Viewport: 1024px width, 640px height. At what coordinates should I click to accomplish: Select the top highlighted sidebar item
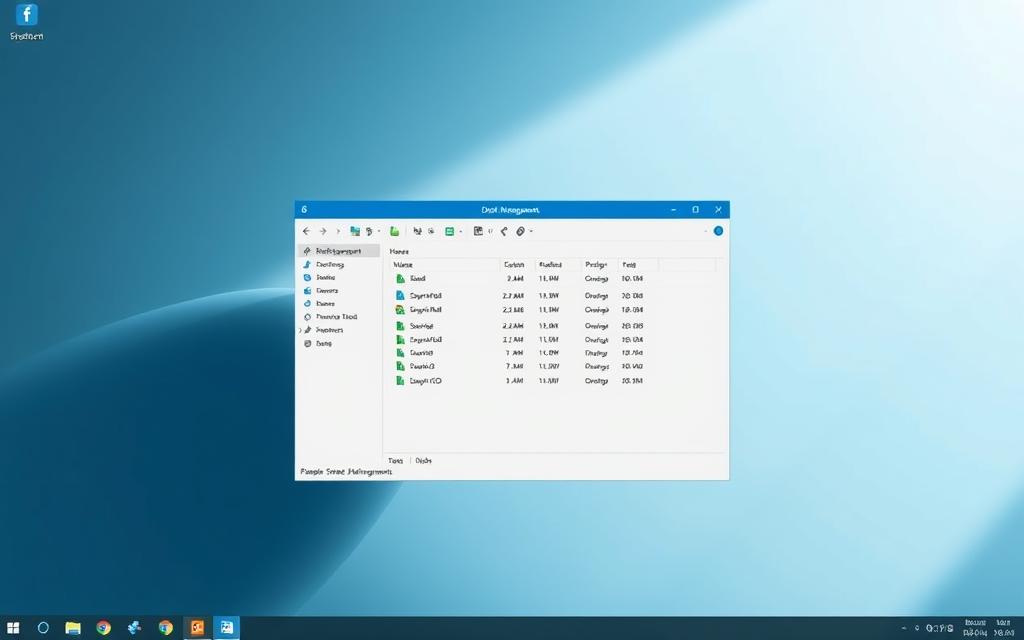[338, 251]
